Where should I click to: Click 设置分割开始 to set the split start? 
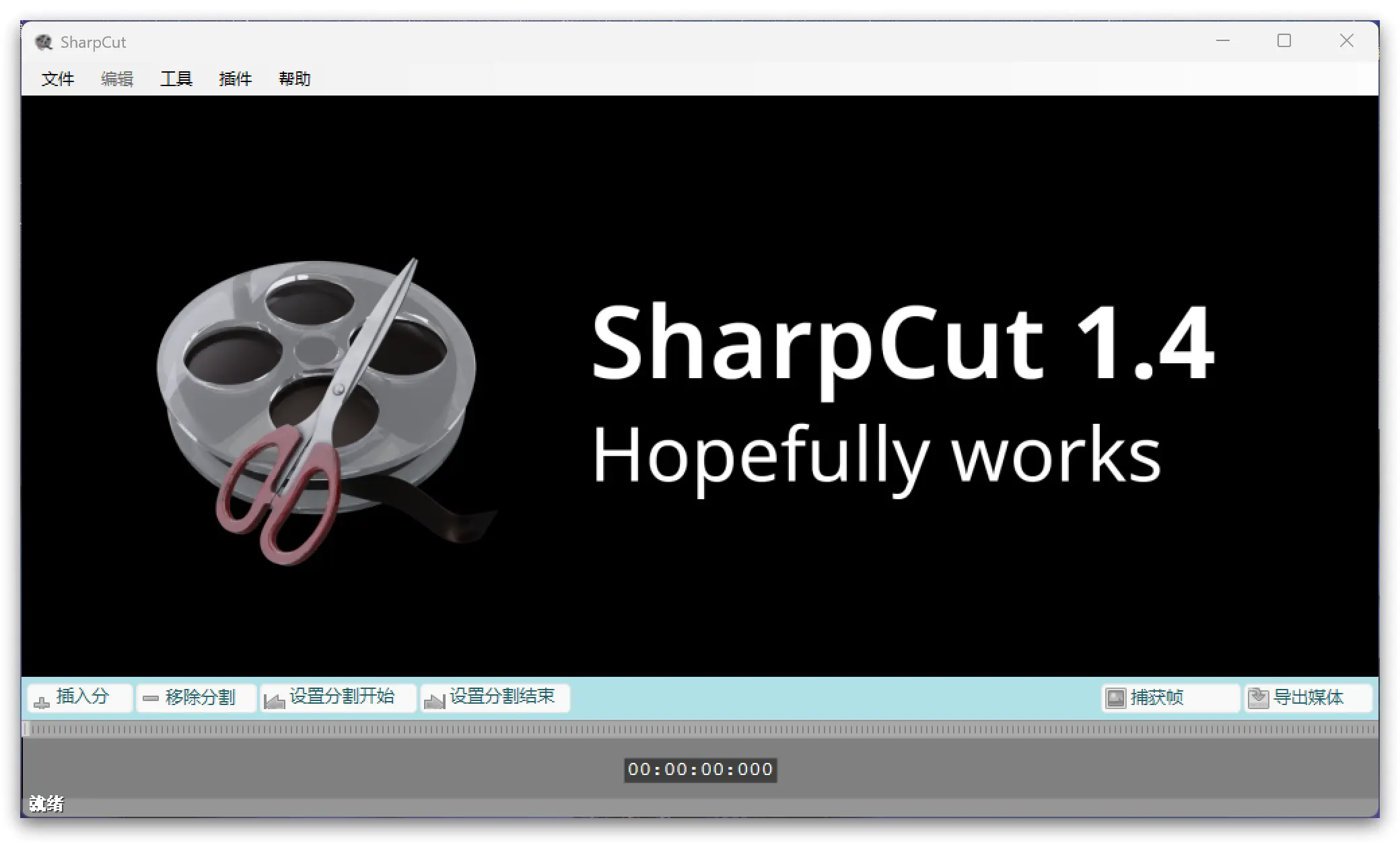(337, 698)
